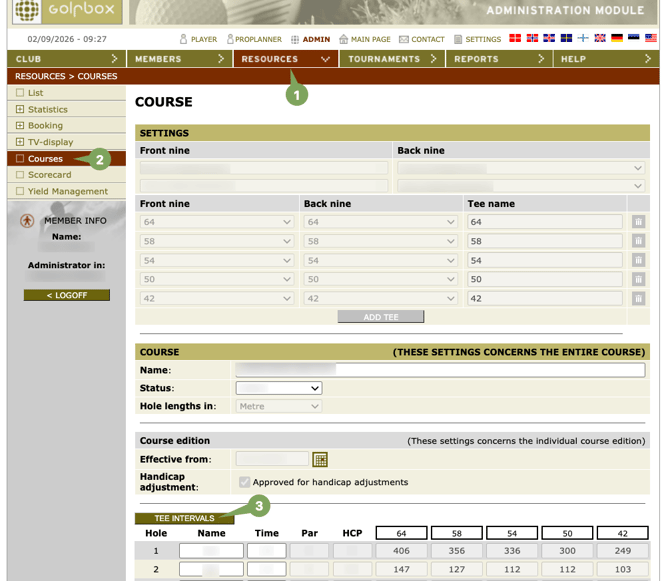Select the List sidebar item
Image resolution: width=670 pixels, height=581 pixels.
[x=66, y=93]
